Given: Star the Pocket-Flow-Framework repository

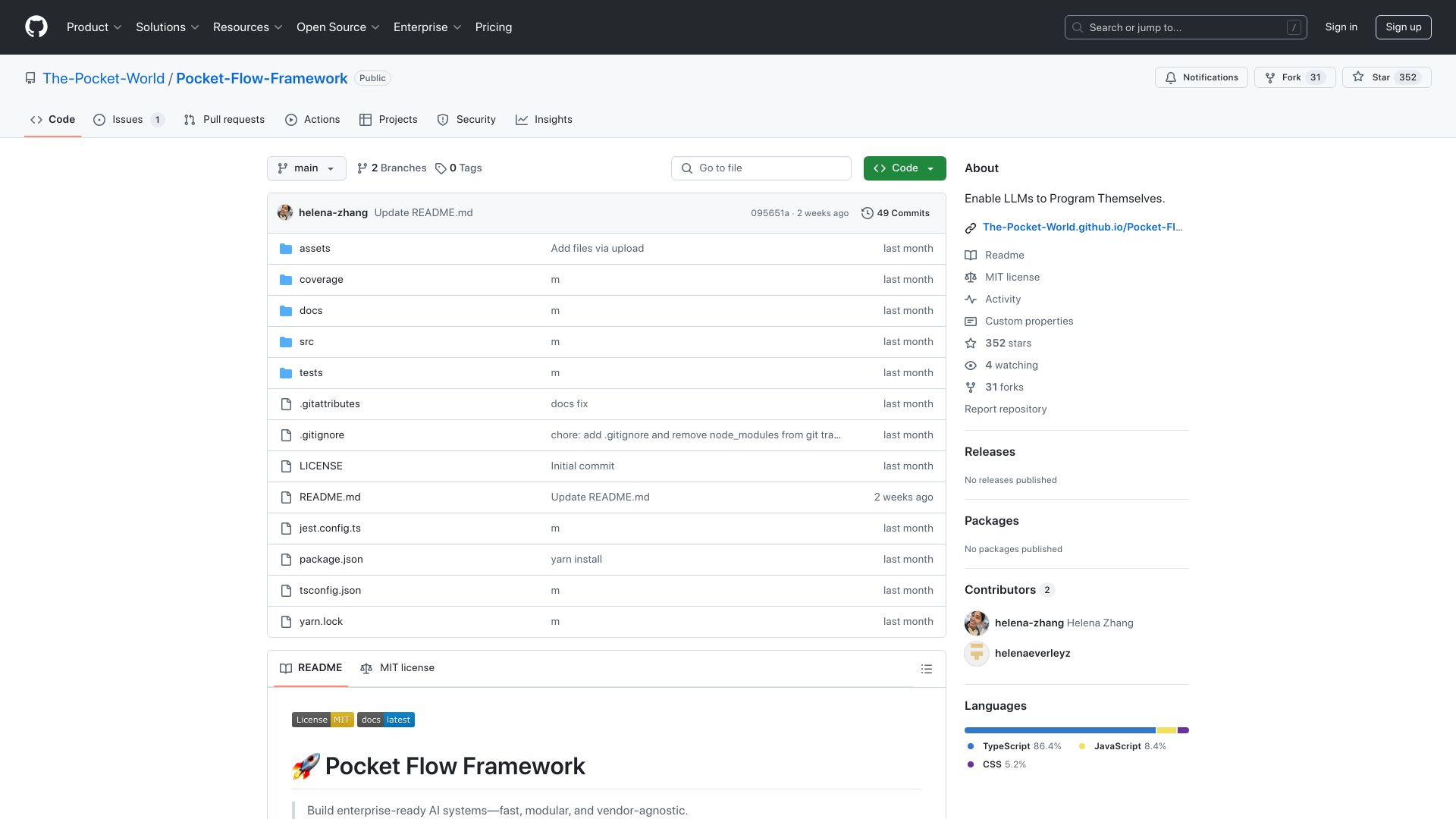Looking at the screenshot, I should click(x=1387, y=77).
